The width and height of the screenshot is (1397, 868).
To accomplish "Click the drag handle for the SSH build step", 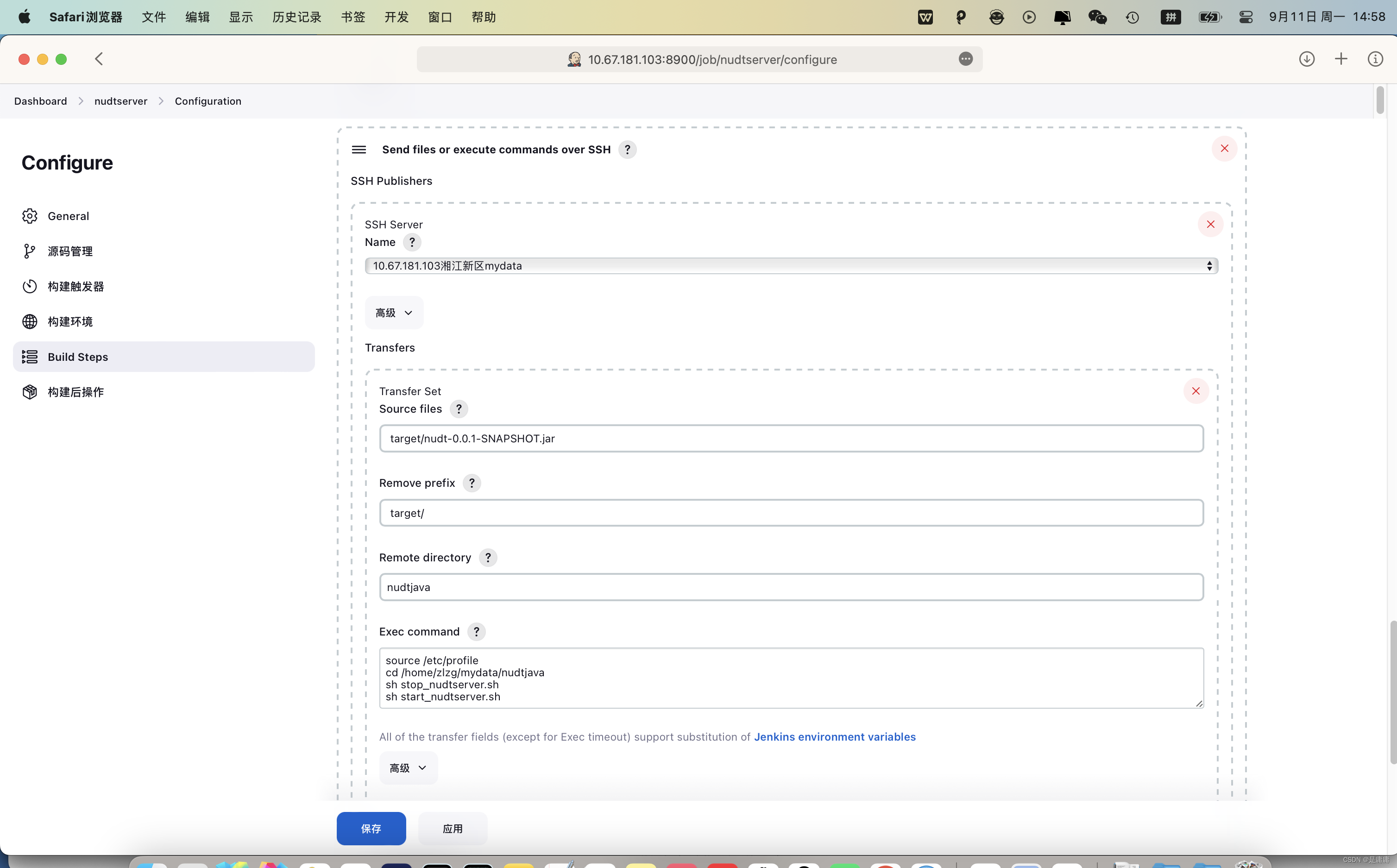I will coord(359,149).
